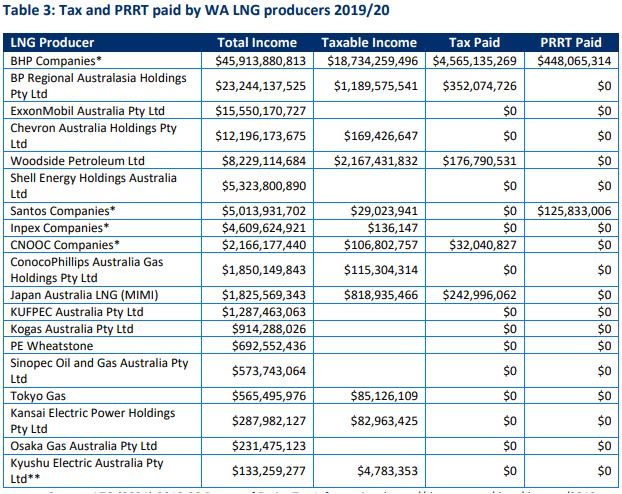Click MIMI taxable income $818,935,466

381,295
